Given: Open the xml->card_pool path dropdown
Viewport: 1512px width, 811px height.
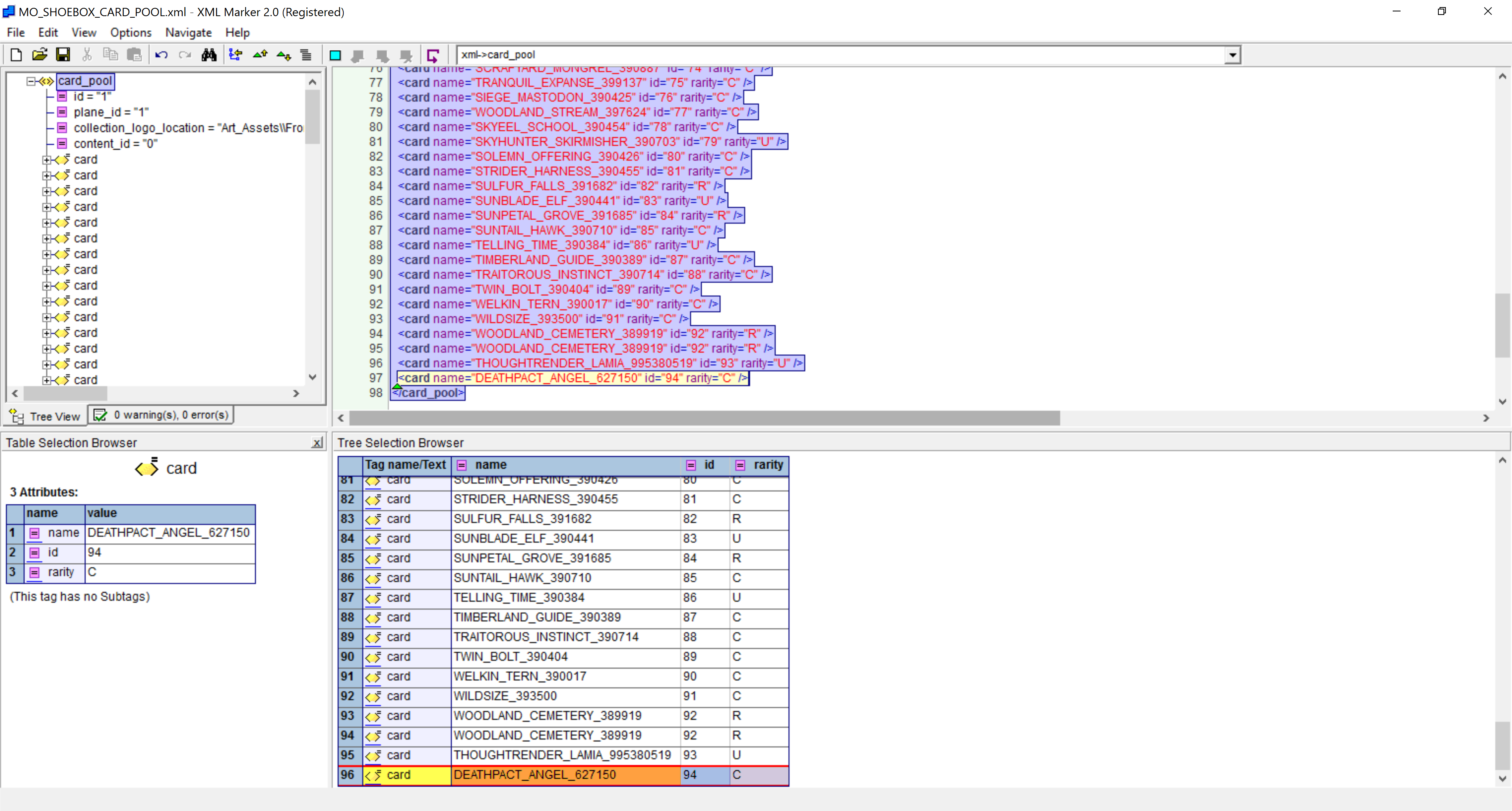Looking at the screenshot, I should tap(1232, 55).
